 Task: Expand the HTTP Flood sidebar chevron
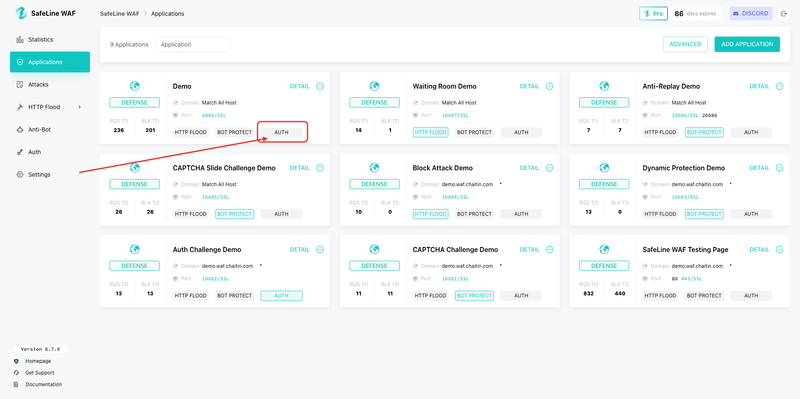click(x=80, y=107)
